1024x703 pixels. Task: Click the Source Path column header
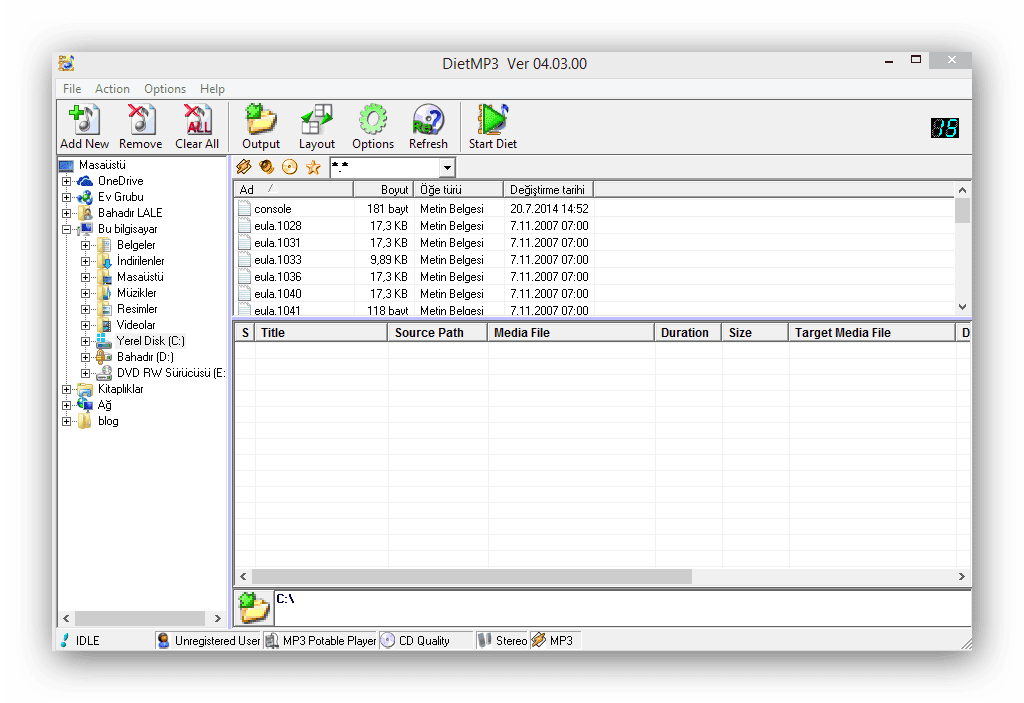tap(437, 333)
